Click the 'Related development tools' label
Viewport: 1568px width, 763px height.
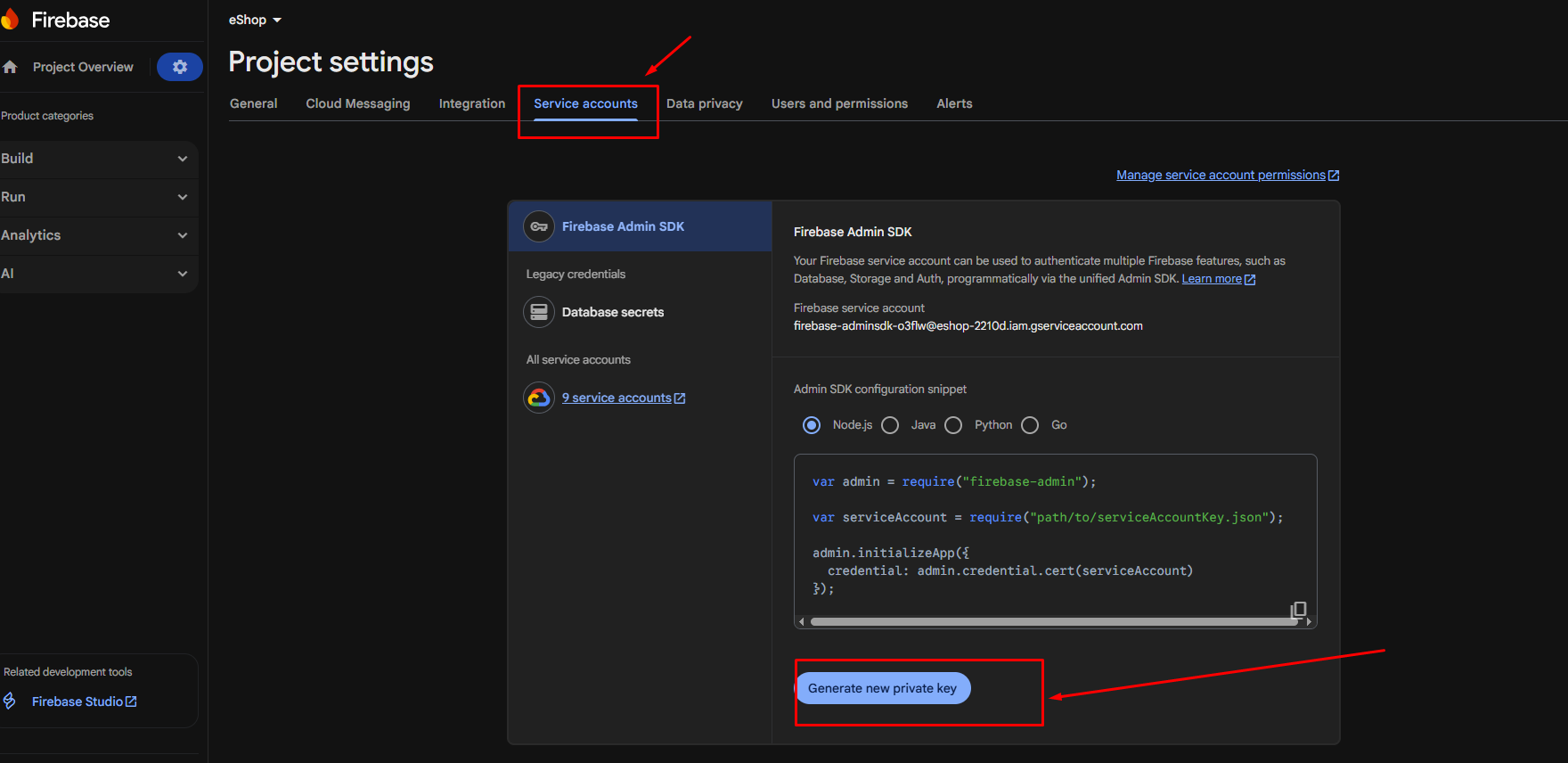[68, 672]
